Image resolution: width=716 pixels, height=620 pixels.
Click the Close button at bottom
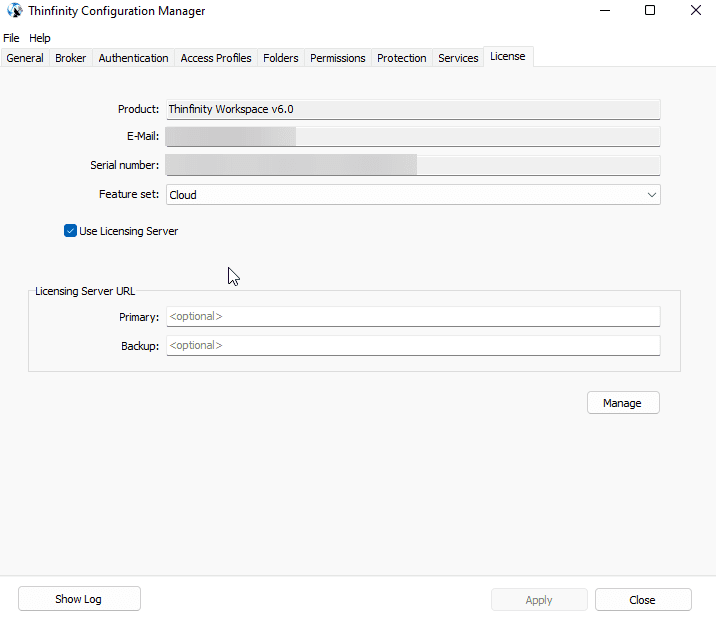643,599
